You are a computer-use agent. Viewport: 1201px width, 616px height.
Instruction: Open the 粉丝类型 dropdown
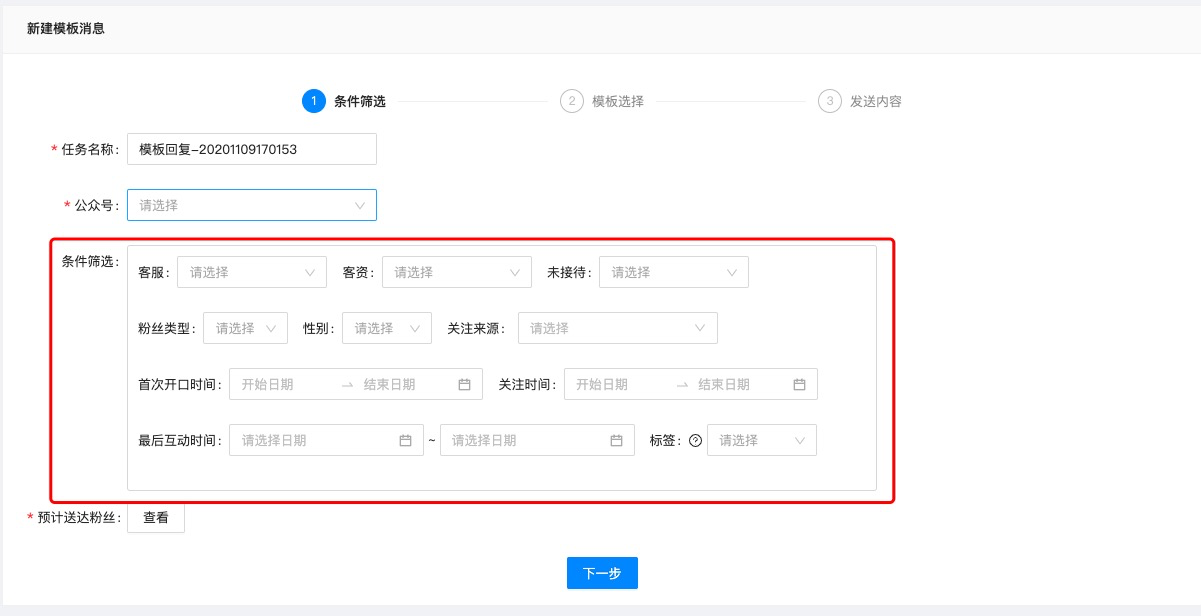245,327
